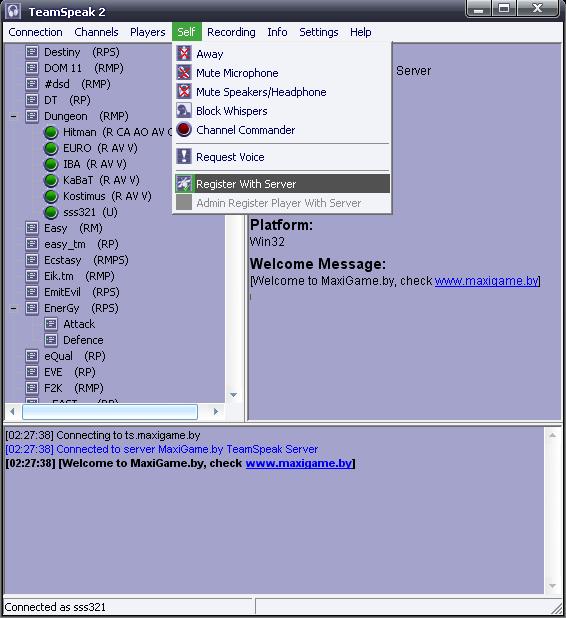This screenshot has width=566, height=618.
Task: Toggle Mute Microphone menu entry
Action: (282, 73)
